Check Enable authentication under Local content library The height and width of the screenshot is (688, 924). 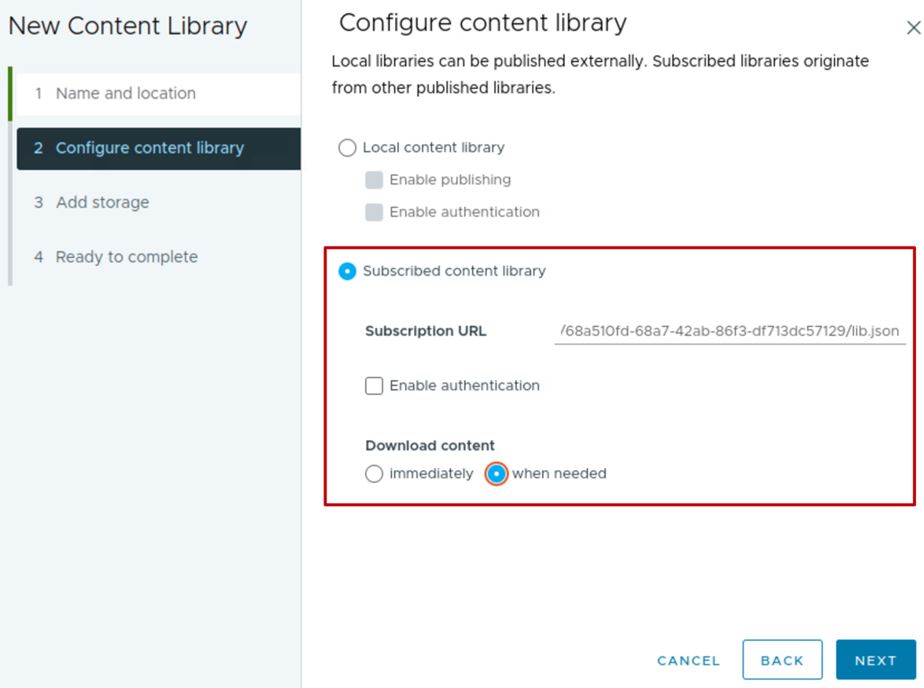click(x=374, y=212)
